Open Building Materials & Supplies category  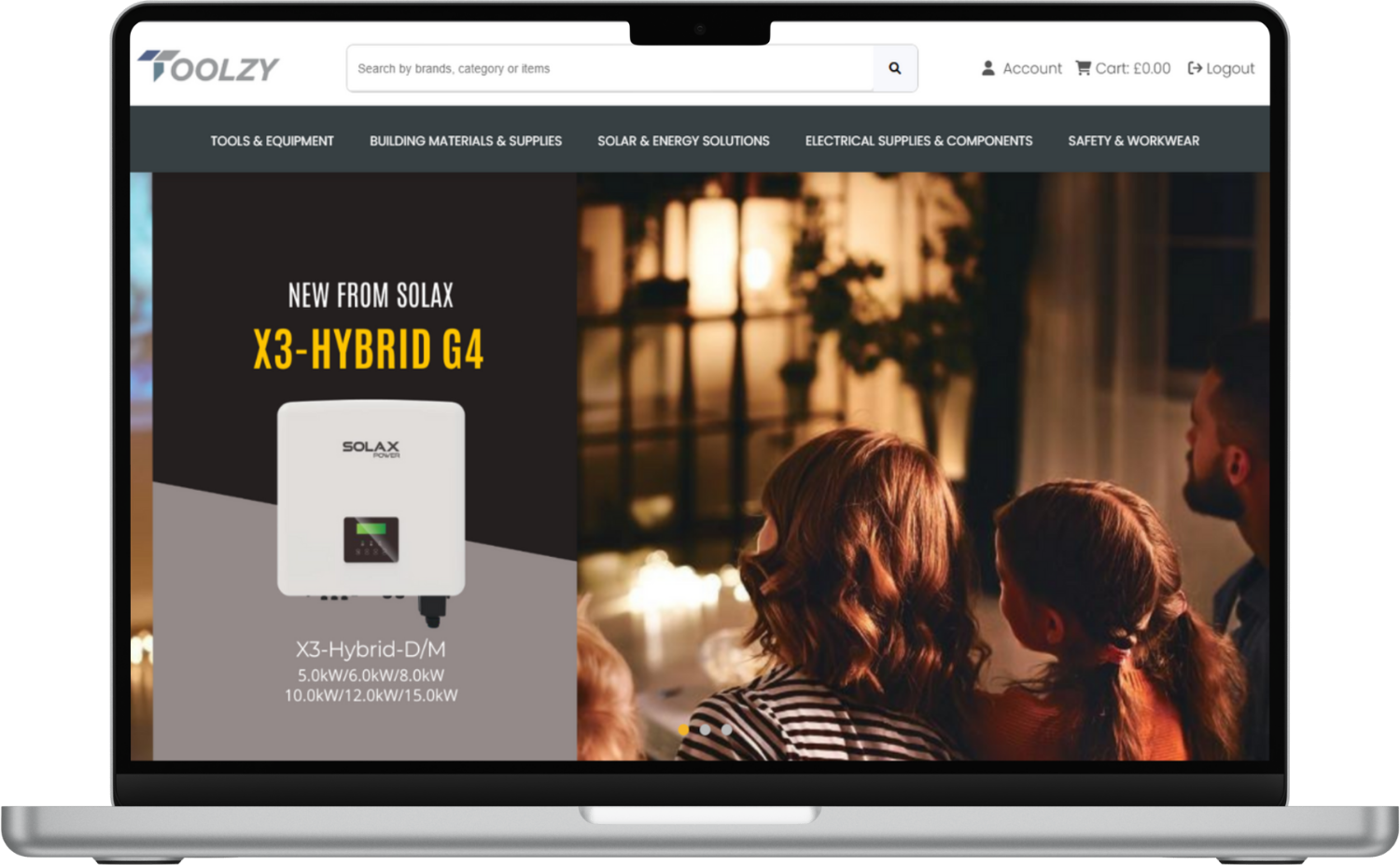[465, 141]
